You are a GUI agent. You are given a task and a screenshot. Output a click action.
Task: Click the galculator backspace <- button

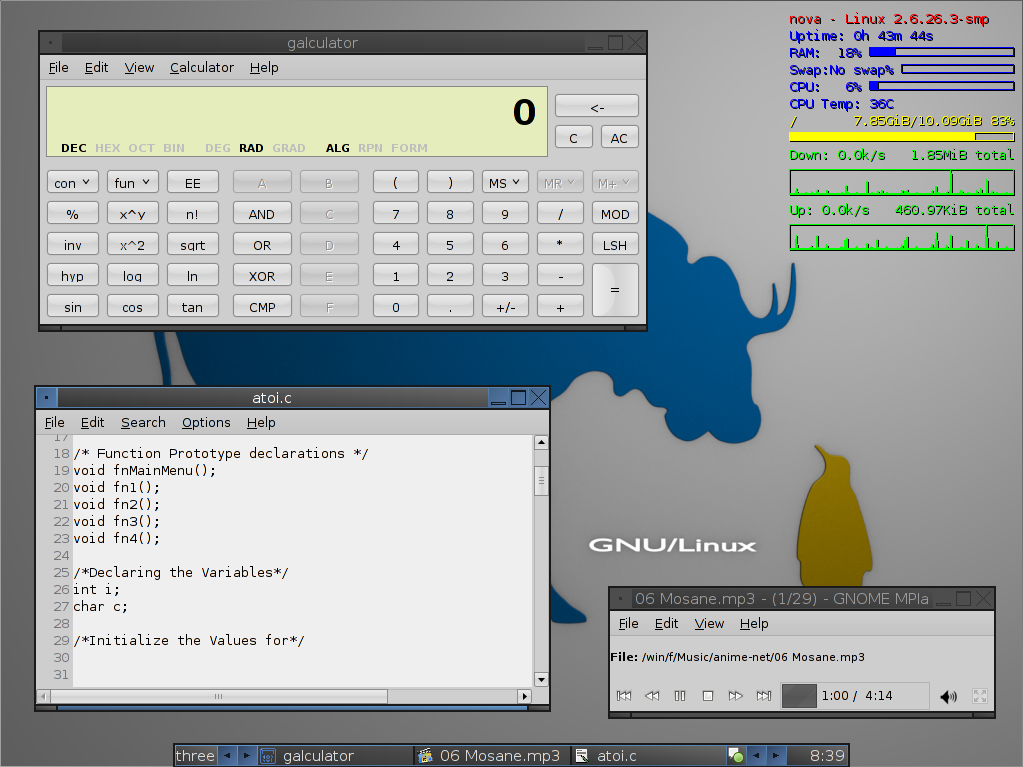[597, 106]
